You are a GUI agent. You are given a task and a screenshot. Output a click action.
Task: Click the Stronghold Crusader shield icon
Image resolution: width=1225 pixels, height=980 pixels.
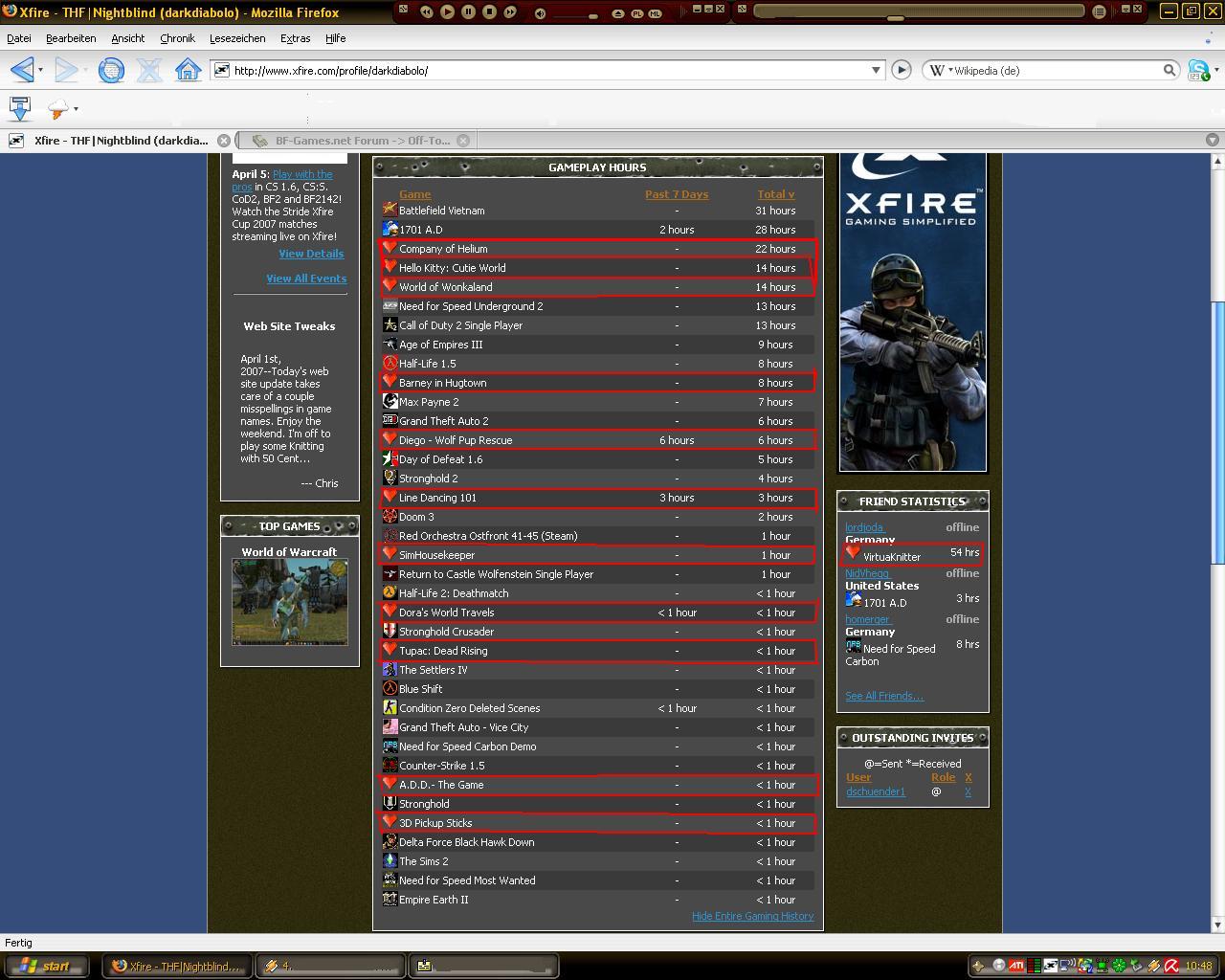coord(390,631)
